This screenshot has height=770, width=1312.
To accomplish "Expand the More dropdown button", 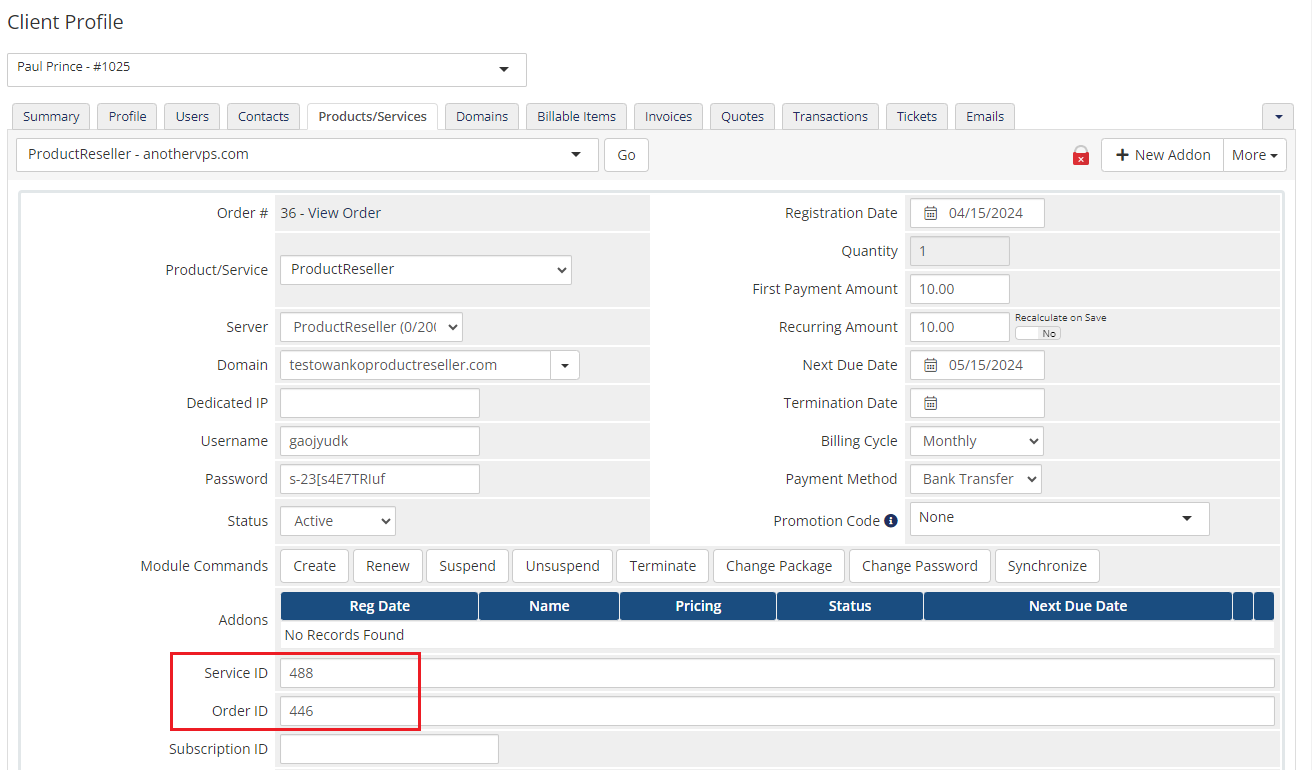I will coord(1255,155).
